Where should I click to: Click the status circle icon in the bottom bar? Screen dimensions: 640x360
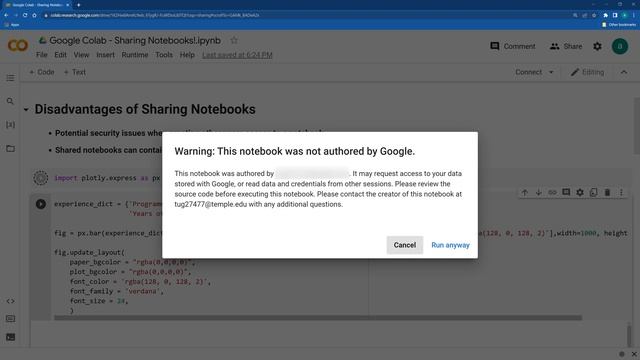point(622,354)
